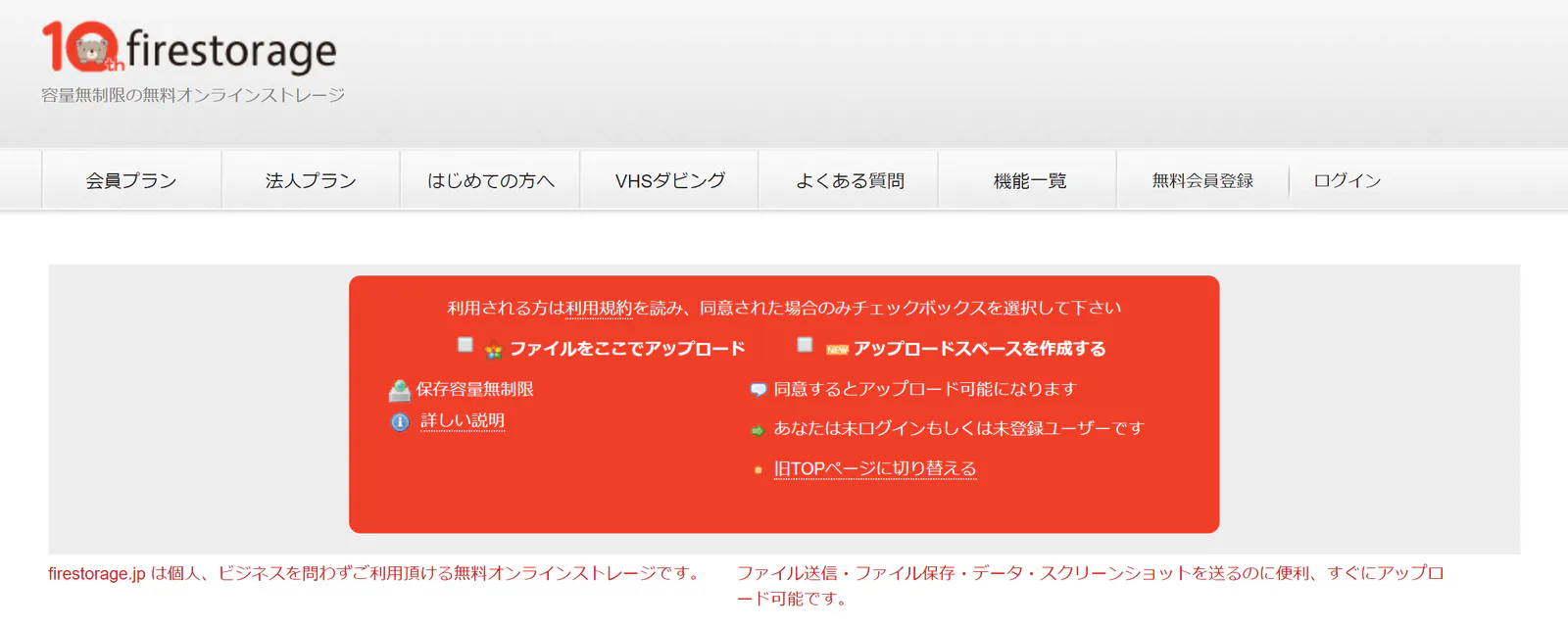Click the あなたは未ログインもしくは未登録ユーザーです text
The height and width of the screenshot is (628, 1568).
point(958,428)
